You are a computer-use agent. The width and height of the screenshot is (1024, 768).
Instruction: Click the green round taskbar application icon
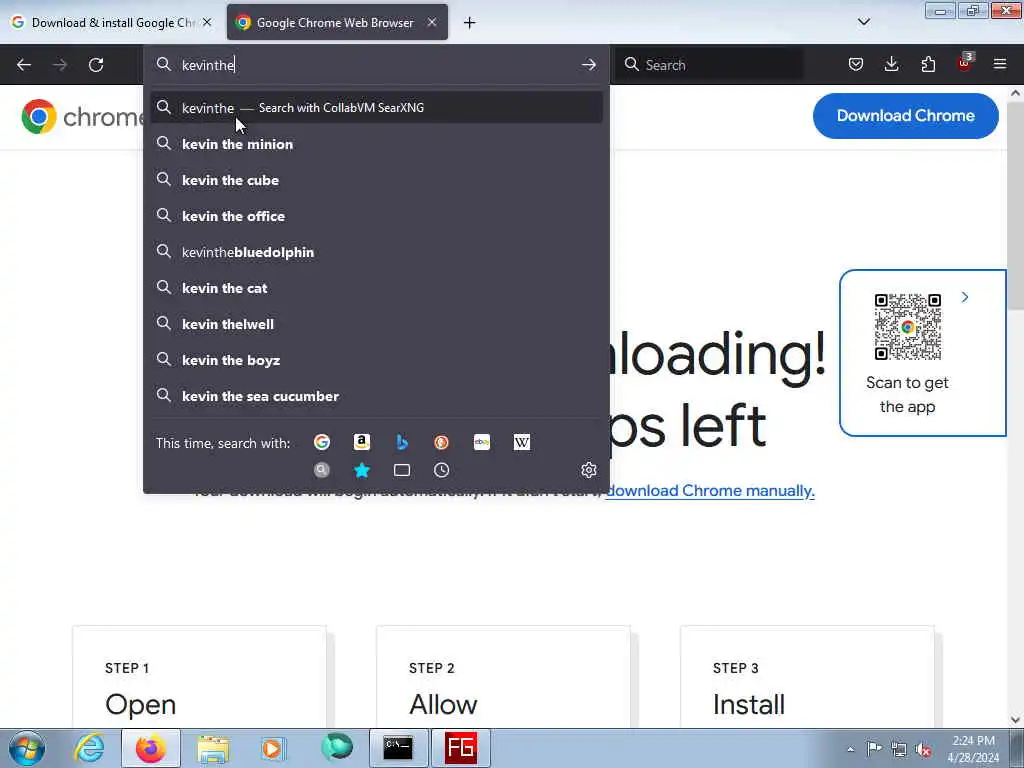(336, 748)
